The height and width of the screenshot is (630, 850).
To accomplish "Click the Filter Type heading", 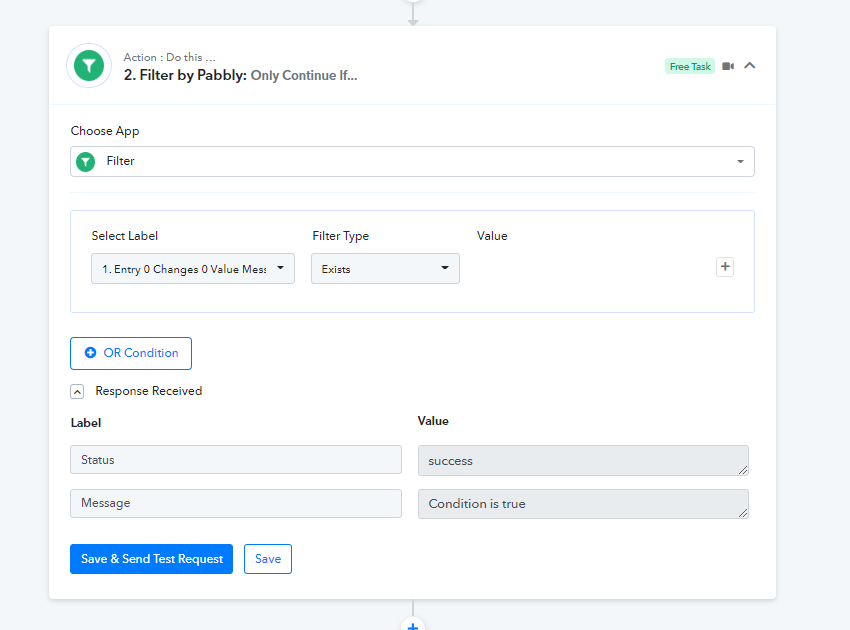I will point(340,236).
